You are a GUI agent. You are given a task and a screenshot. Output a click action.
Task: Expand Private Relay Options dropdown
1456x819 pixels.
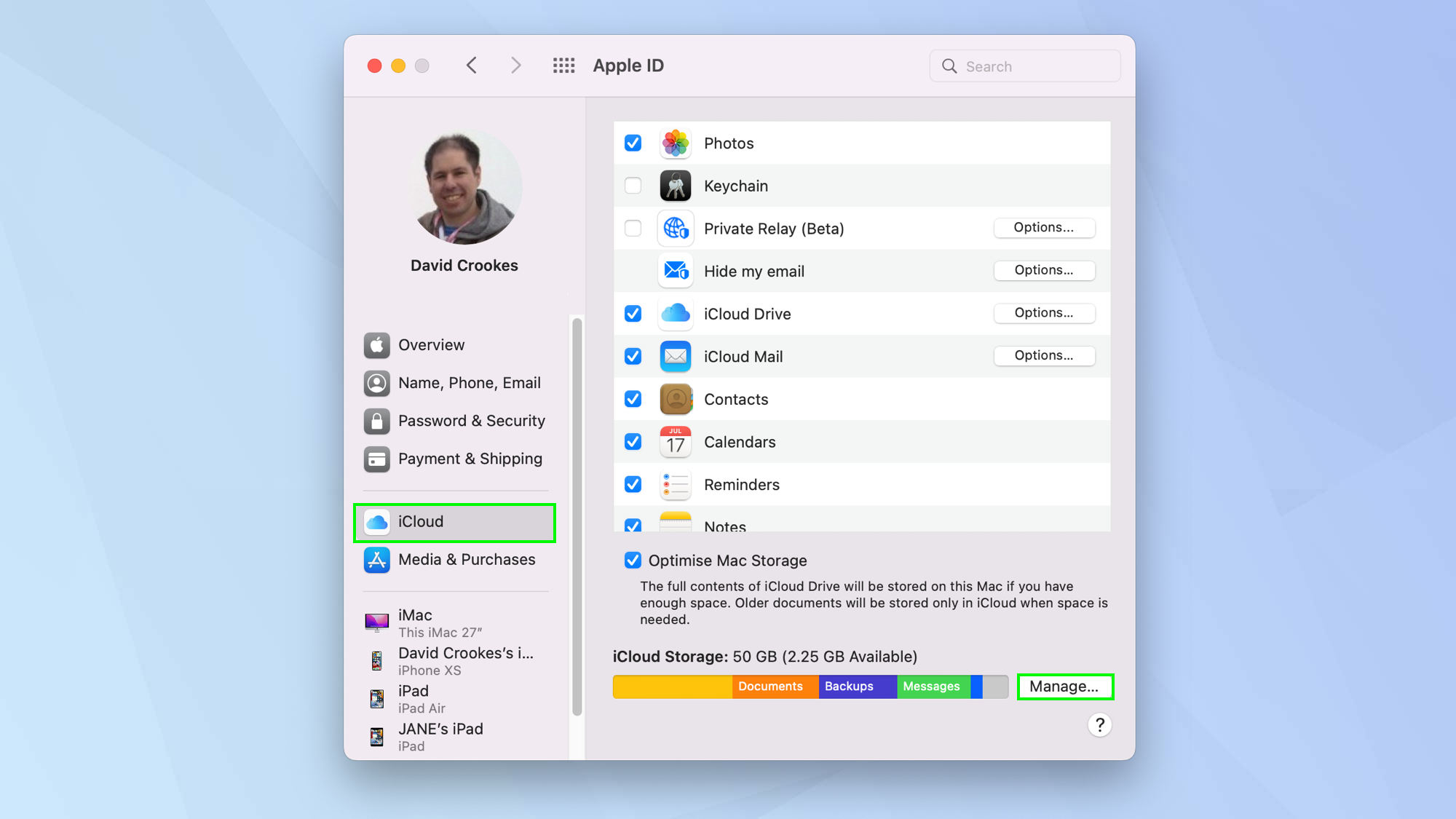(1043, 228)
